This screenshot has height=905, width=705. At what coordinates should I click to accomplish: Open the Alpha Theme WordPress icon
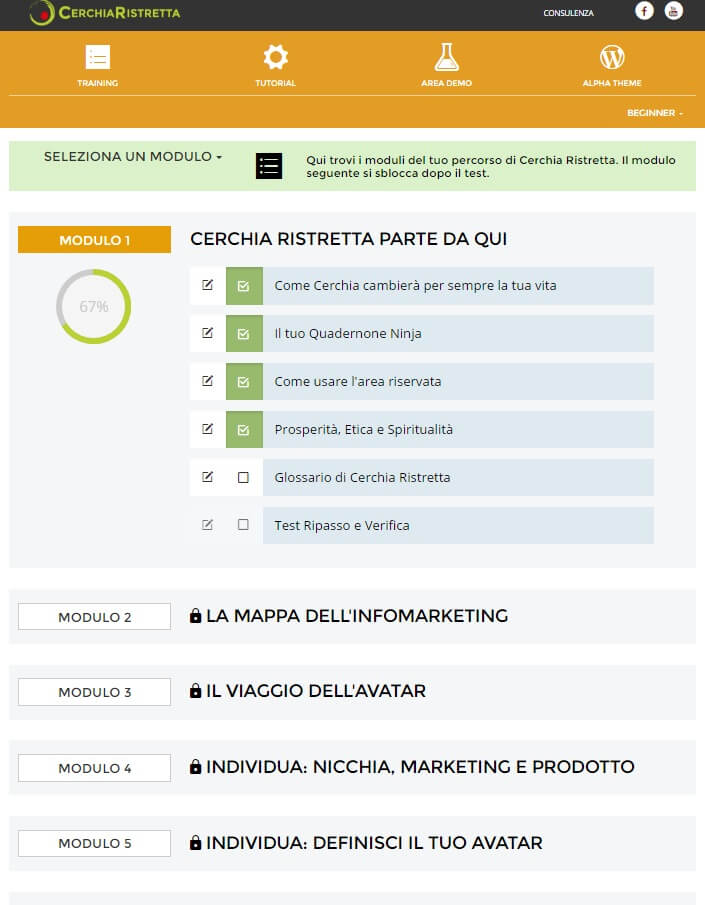click(612, 57)
